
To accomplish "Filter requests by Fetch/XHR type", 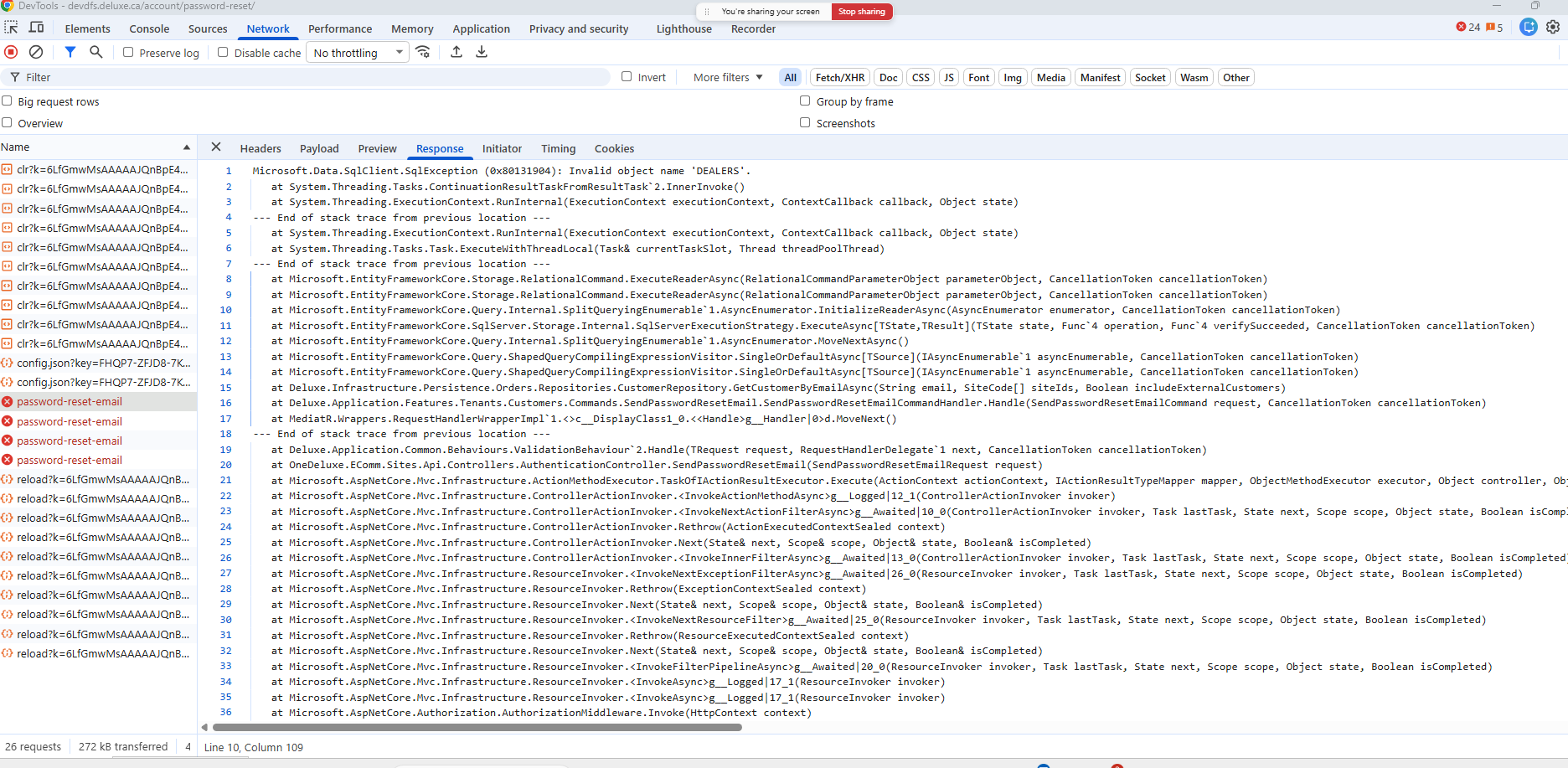I will click(839, 78).
